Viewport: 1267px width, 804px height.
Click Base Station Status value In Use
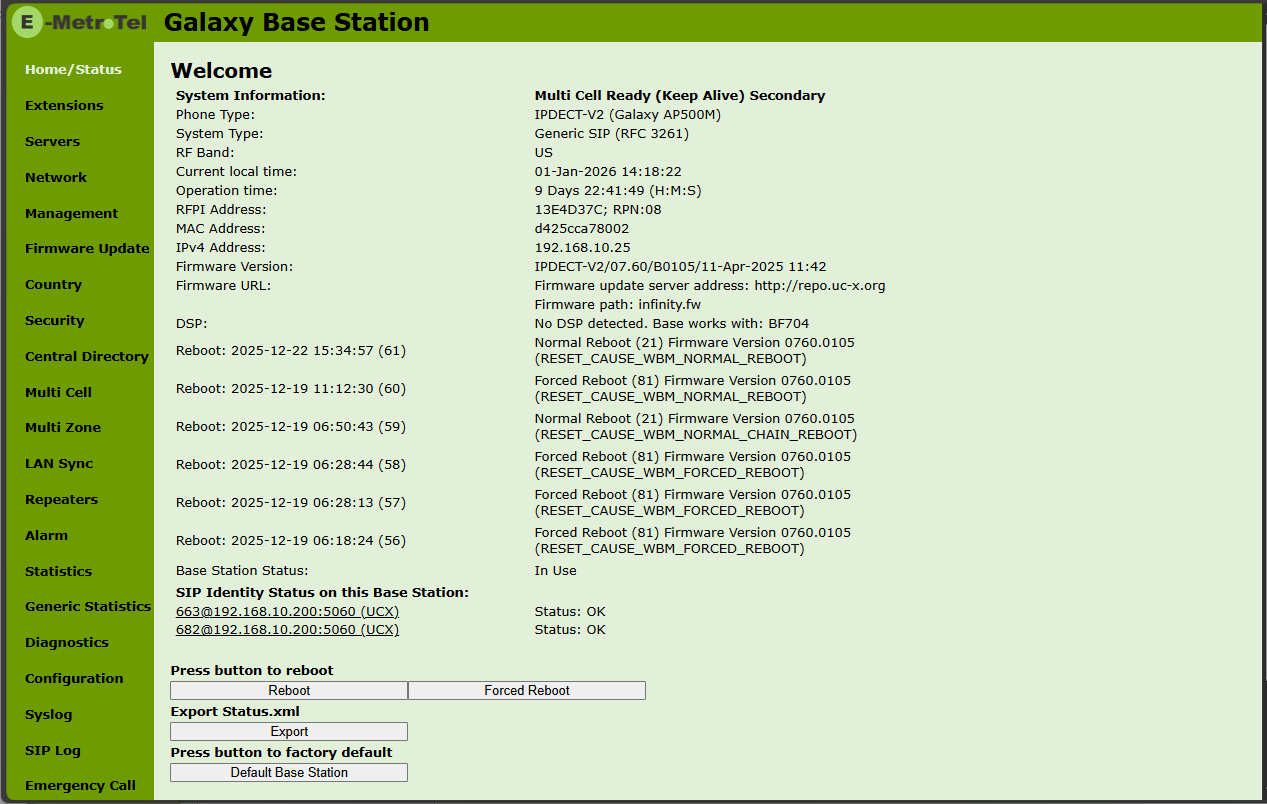click(x=556, y=571)
